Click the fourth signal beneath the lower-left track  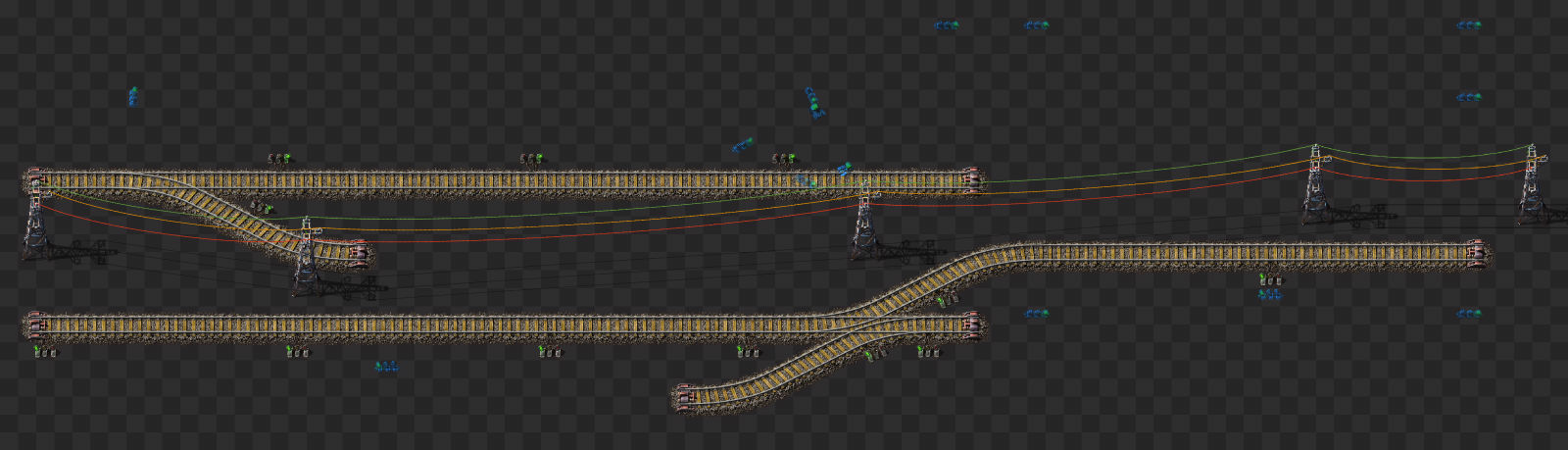click(x=748, y=351)
